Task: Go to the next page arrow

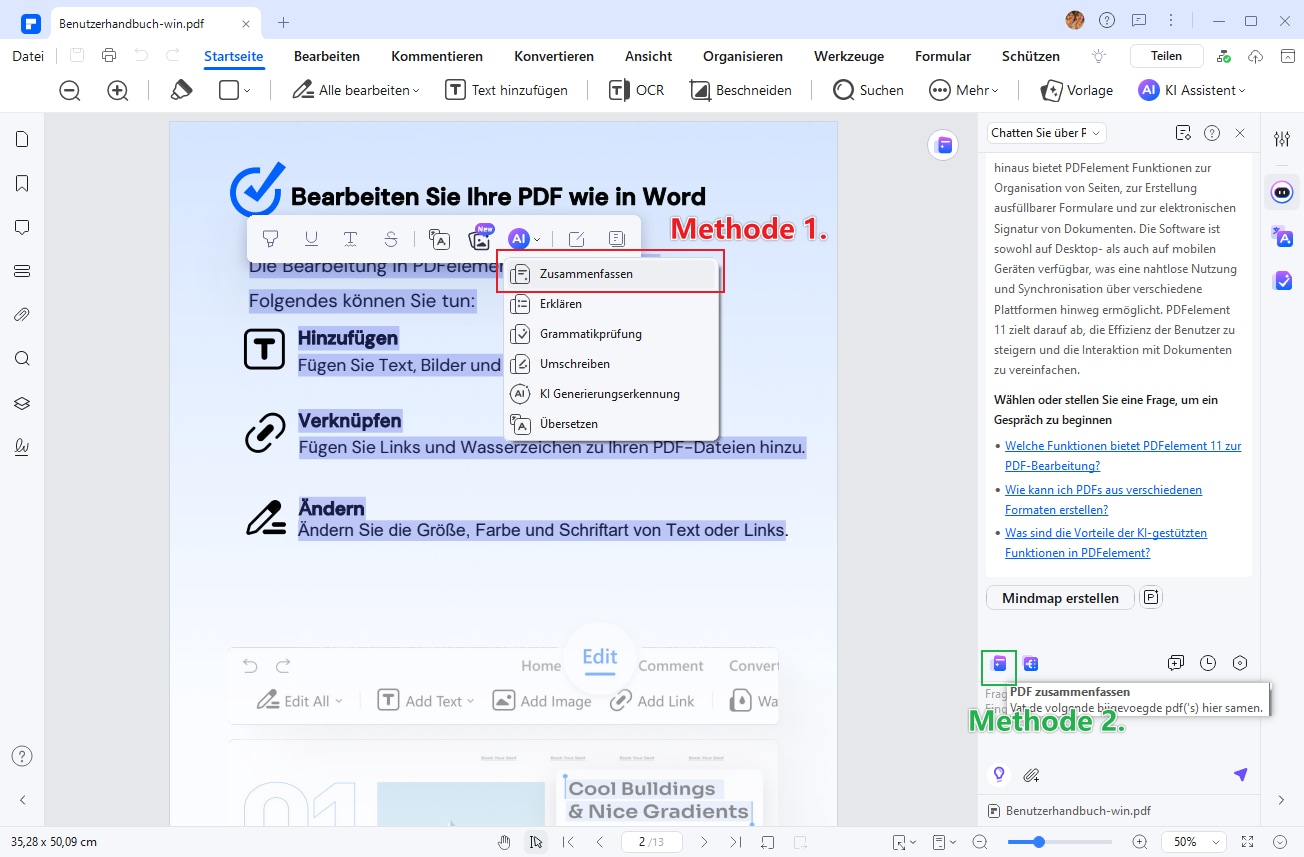Action: (704, 842)
